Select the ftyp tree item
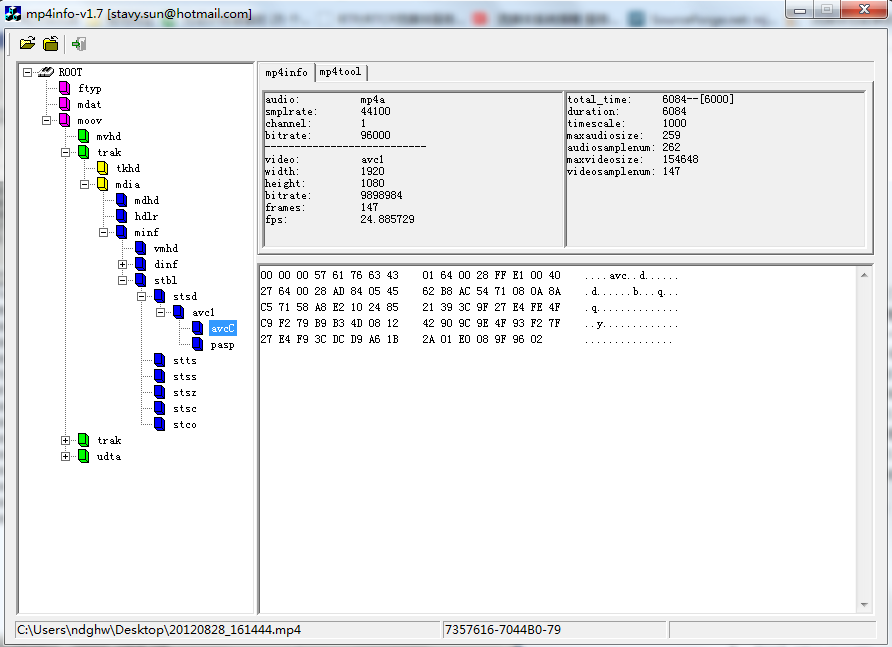Screen dimensions: 892x647 pos(90,88)
